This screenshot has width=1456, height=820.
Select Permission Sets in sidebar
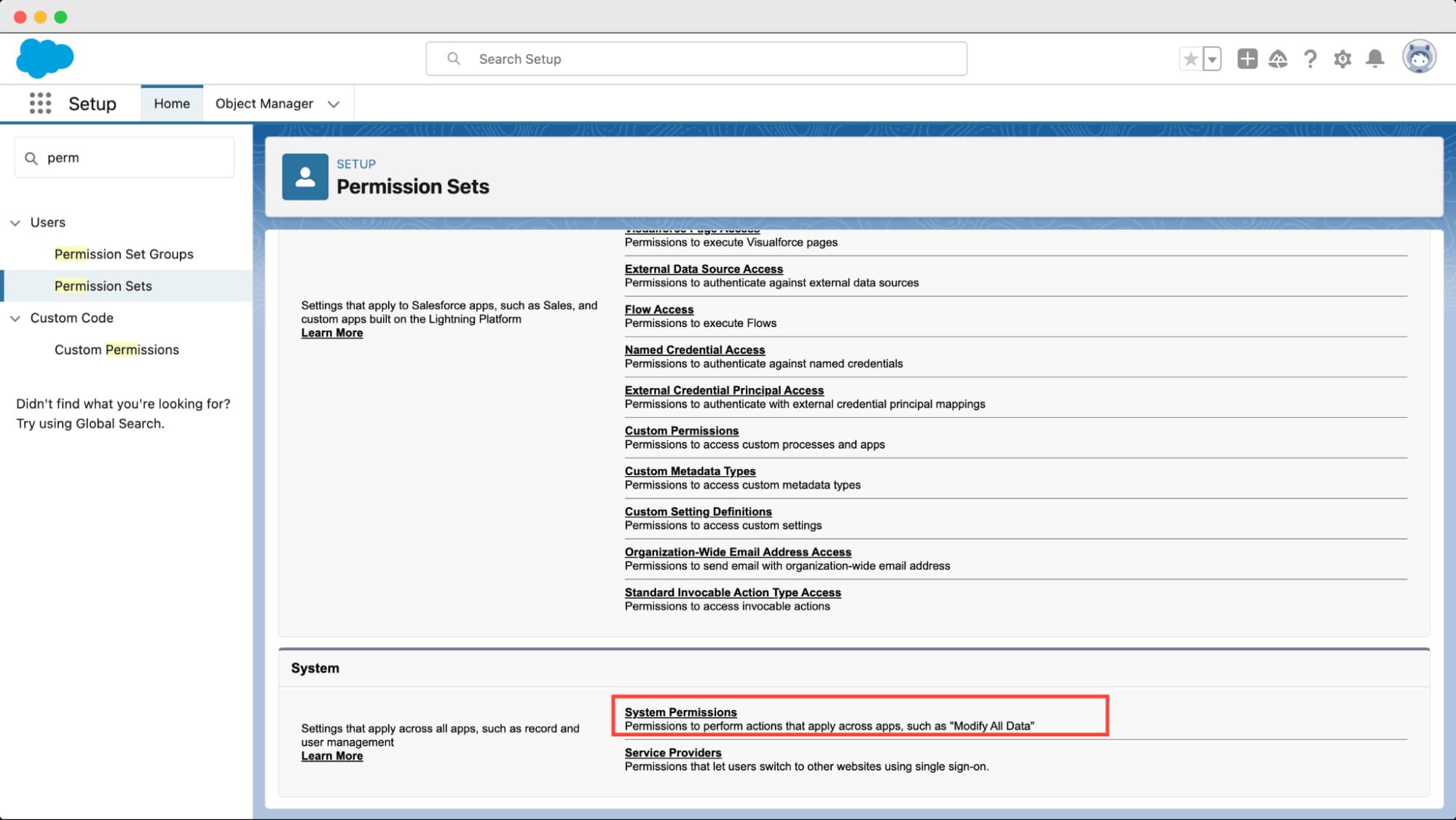[x=103, y=286]
